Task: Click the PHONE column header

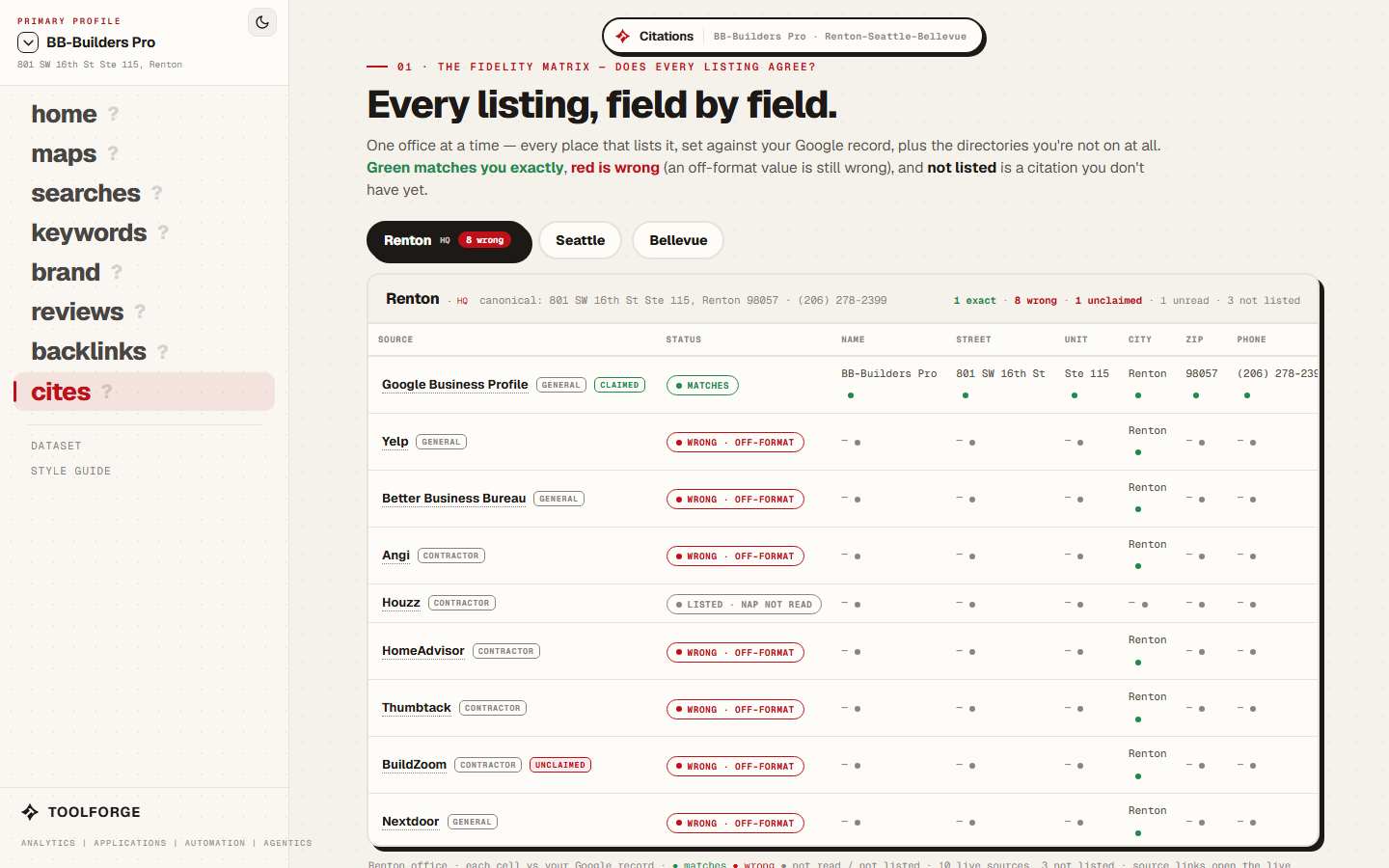Action: [1252, 339]
